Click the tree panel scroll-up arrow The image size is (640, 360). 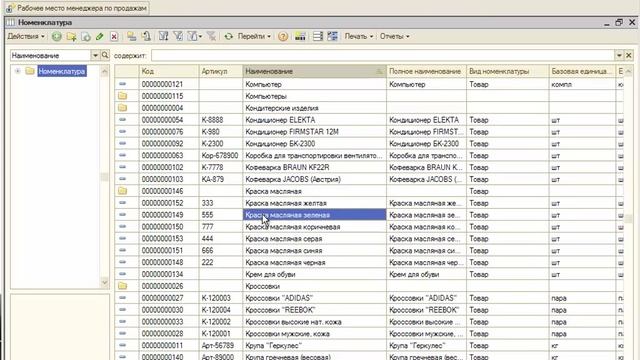tap(104, 71)
